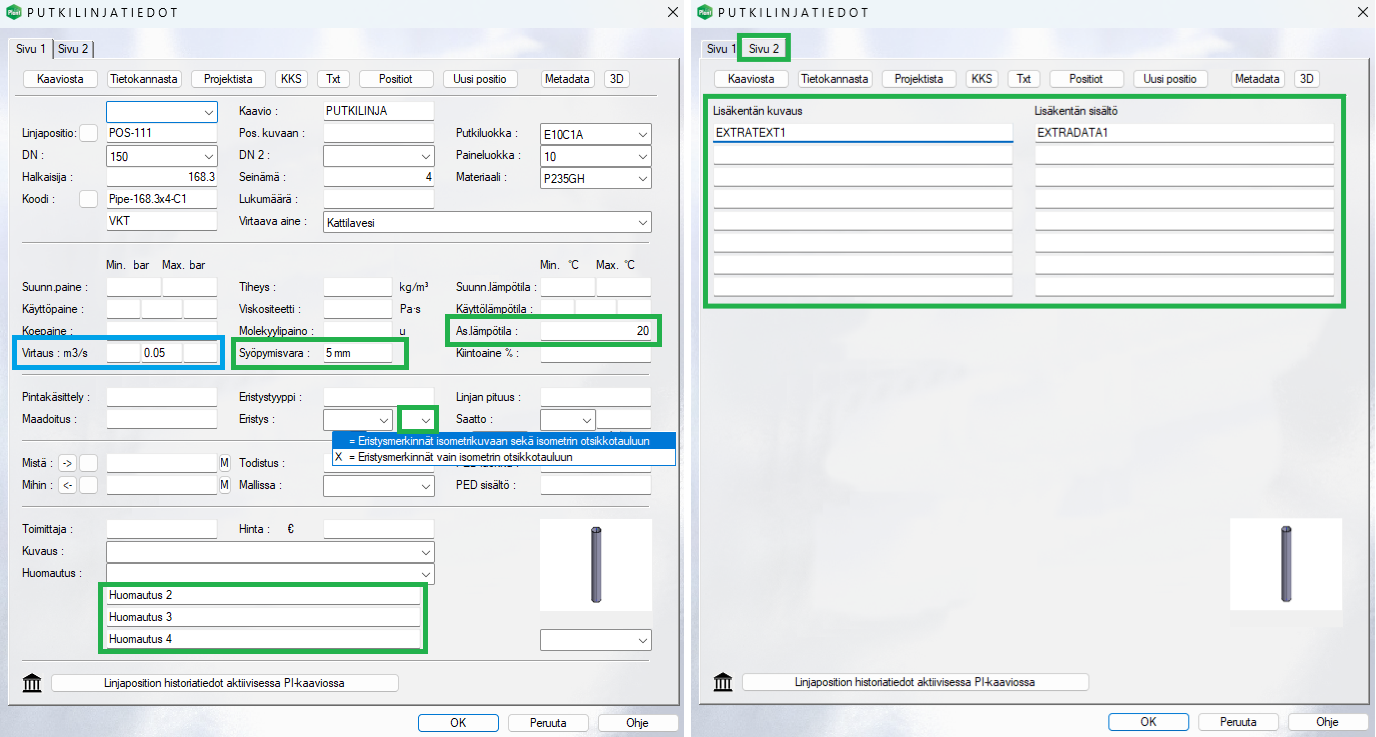
Task: Open the Saatto dropdown
Action: tap(567, 420)
